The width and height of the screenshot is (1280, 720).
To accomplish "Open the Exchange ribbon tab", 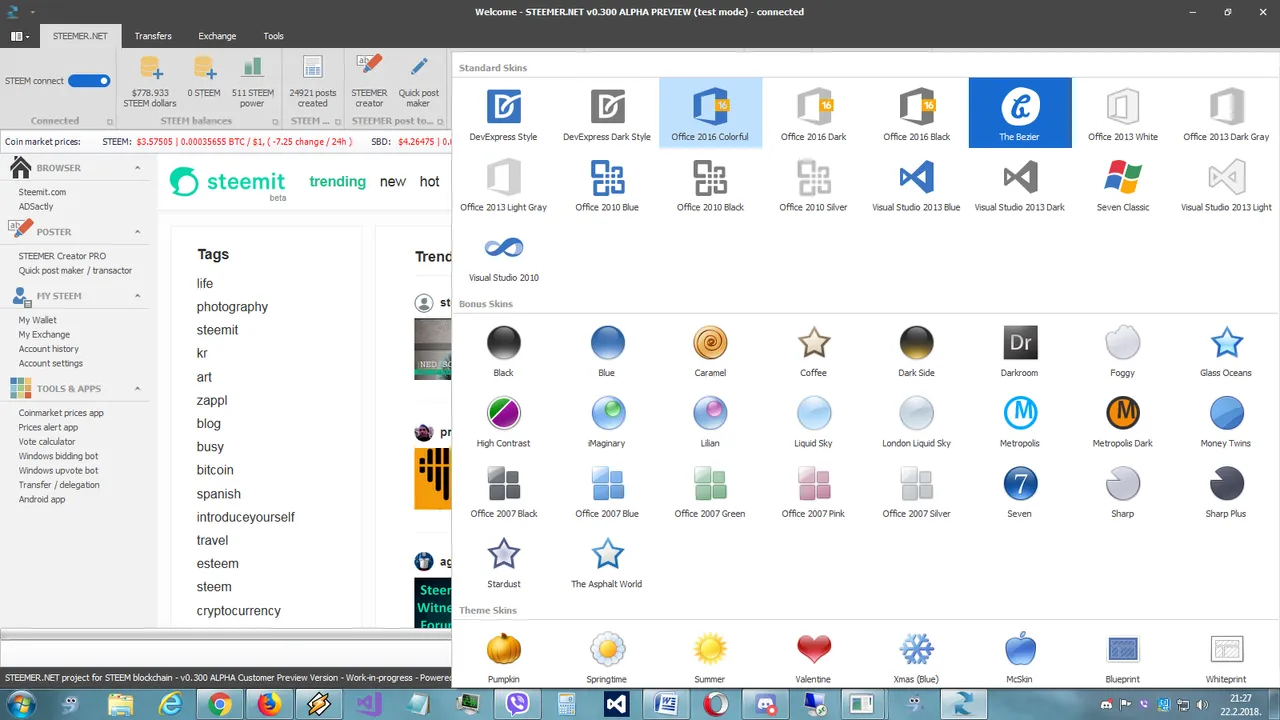I will [217, 36].
